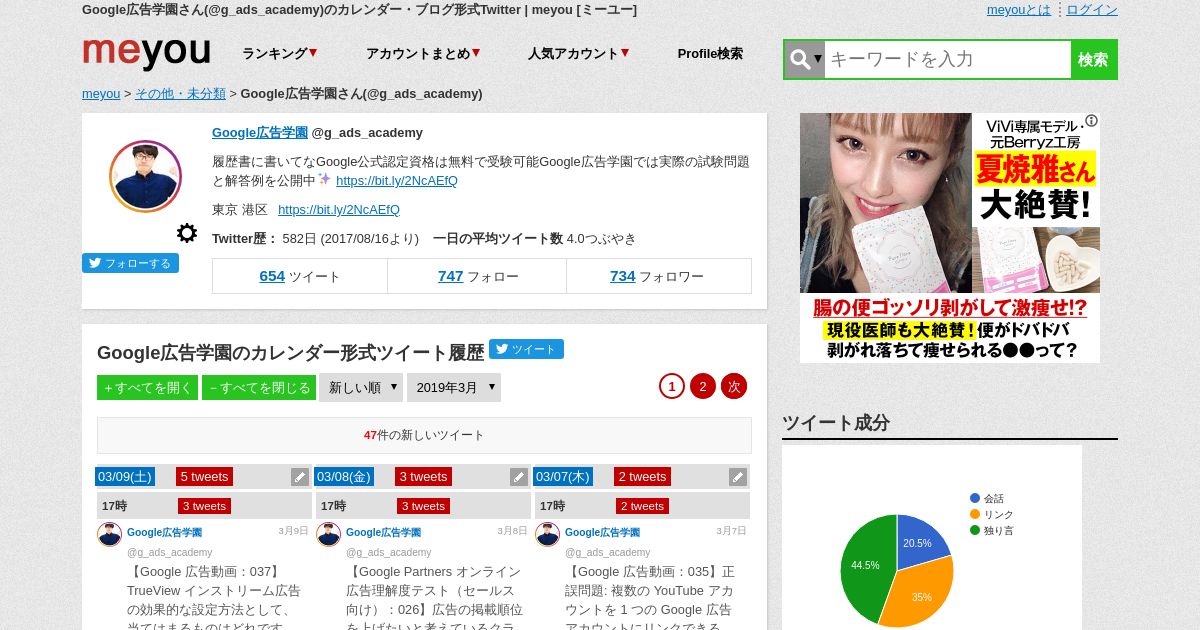Image resolution: width=1200 pixels, height=630 pixels.
Task: Select the 03/07(木) date header
Action: (563, 476)
